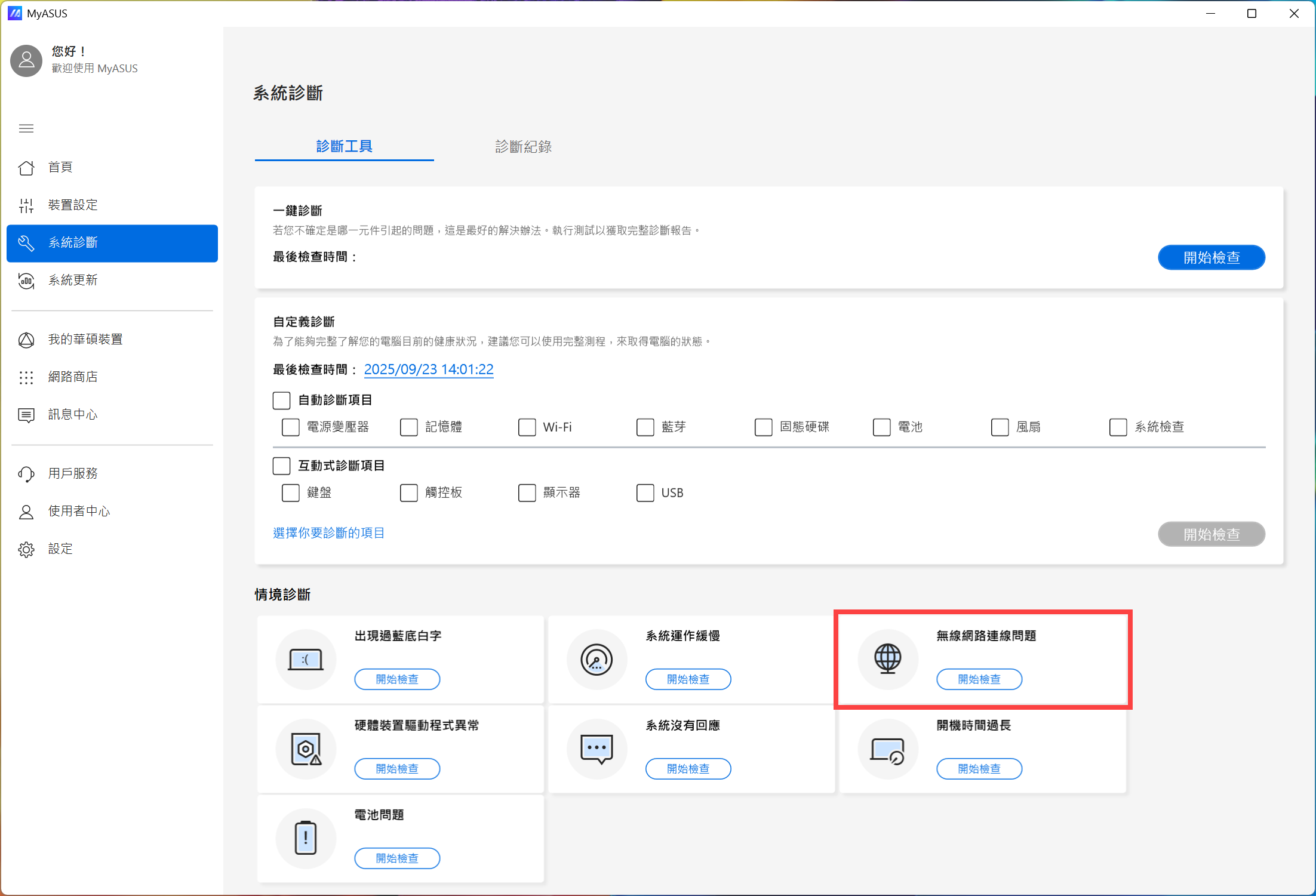Select the 訊息中心 sidebar menu item
The height and width of the screenshot is (896, 1316).
point(73,415)
